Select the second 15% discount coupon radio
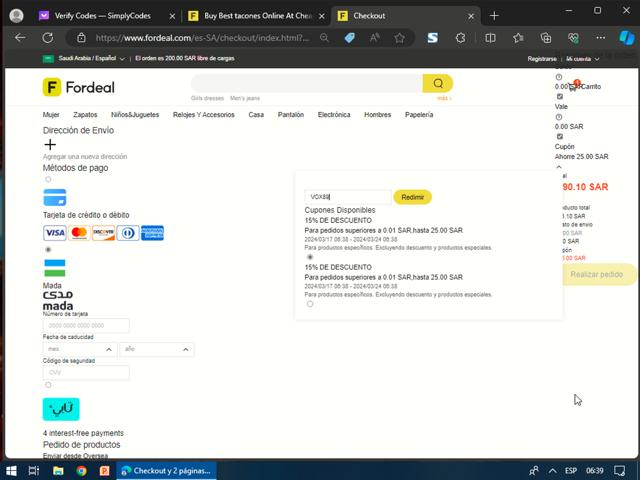This screenshot has height=480, width=640. tap(310, 304)
